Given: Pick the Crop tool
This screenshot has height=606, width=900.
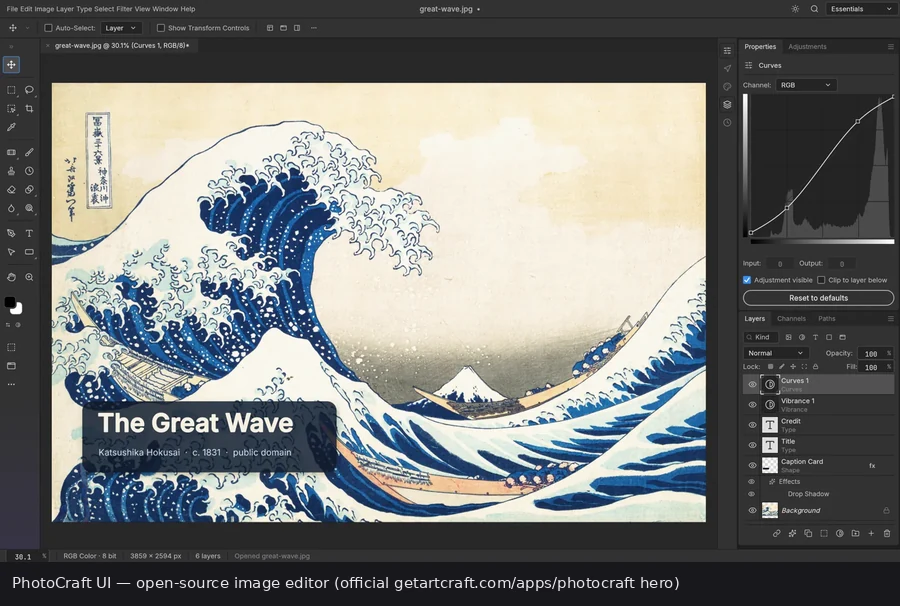Looking at the screenshot, I should coord(29,108).
